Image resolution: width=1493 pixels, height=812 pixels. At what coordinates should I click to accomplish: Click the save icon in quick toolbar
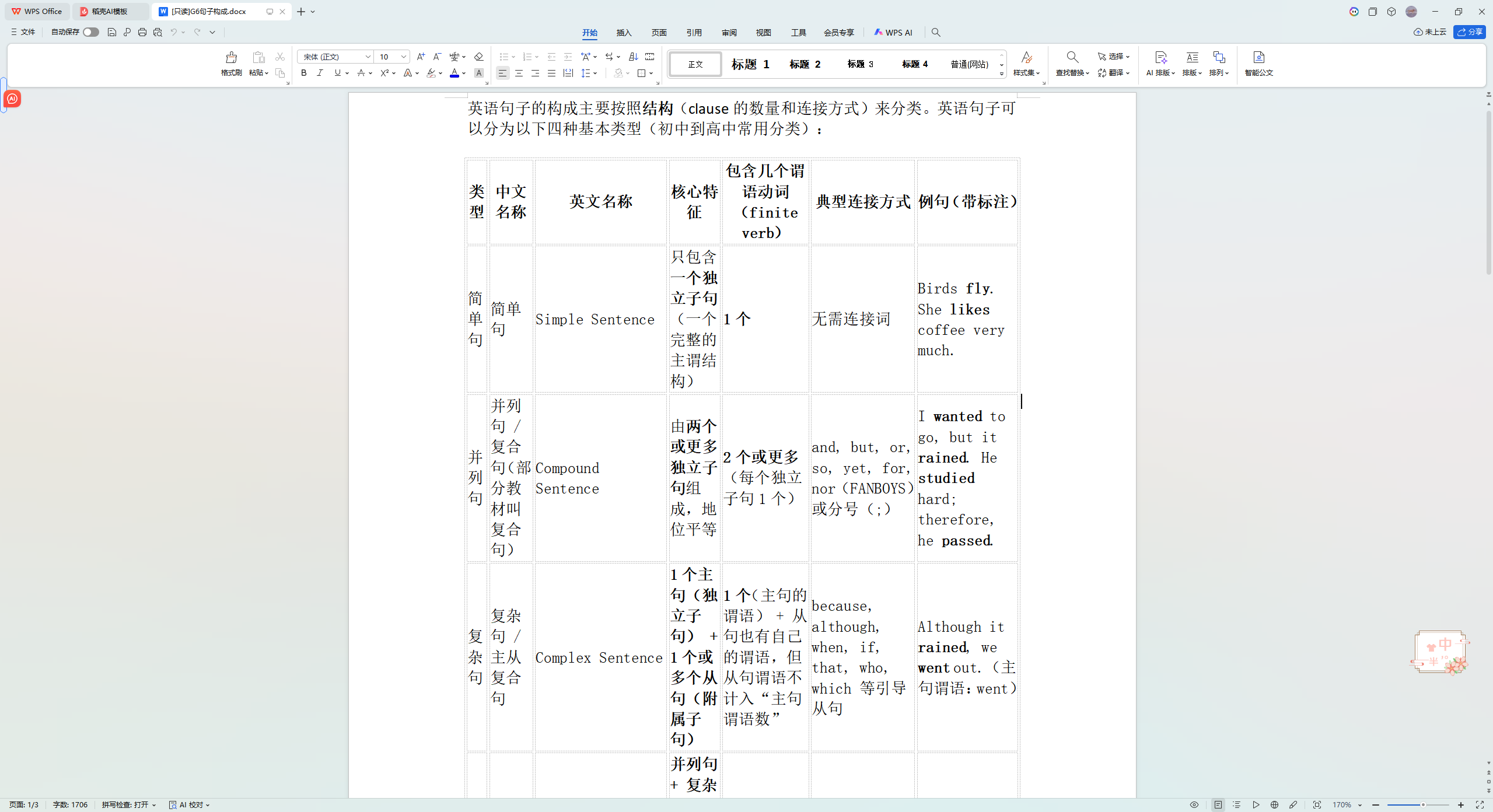112,32
